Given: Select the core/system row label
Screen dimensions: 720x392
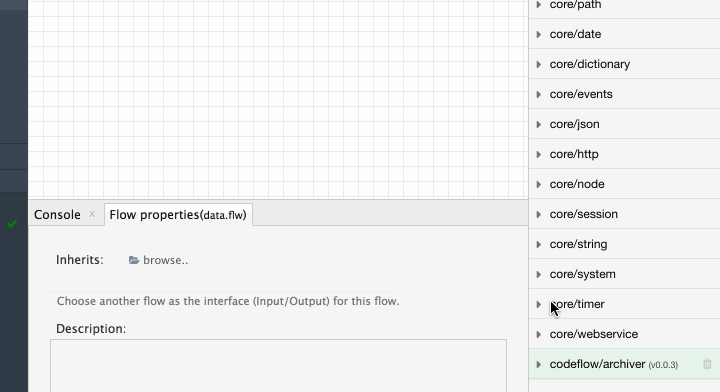Looking at the screenshot, I should (582, 274).
